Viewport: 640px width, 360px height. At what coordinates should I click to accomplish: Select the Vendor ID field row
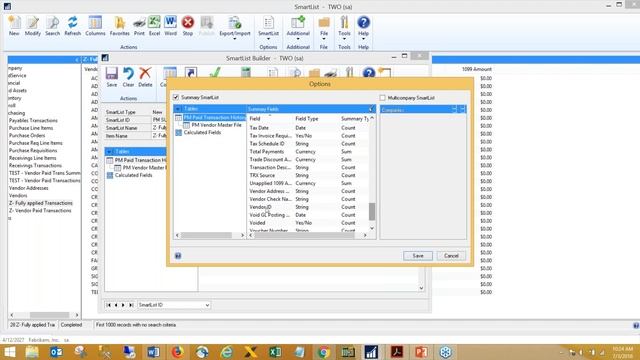(309, 207)
